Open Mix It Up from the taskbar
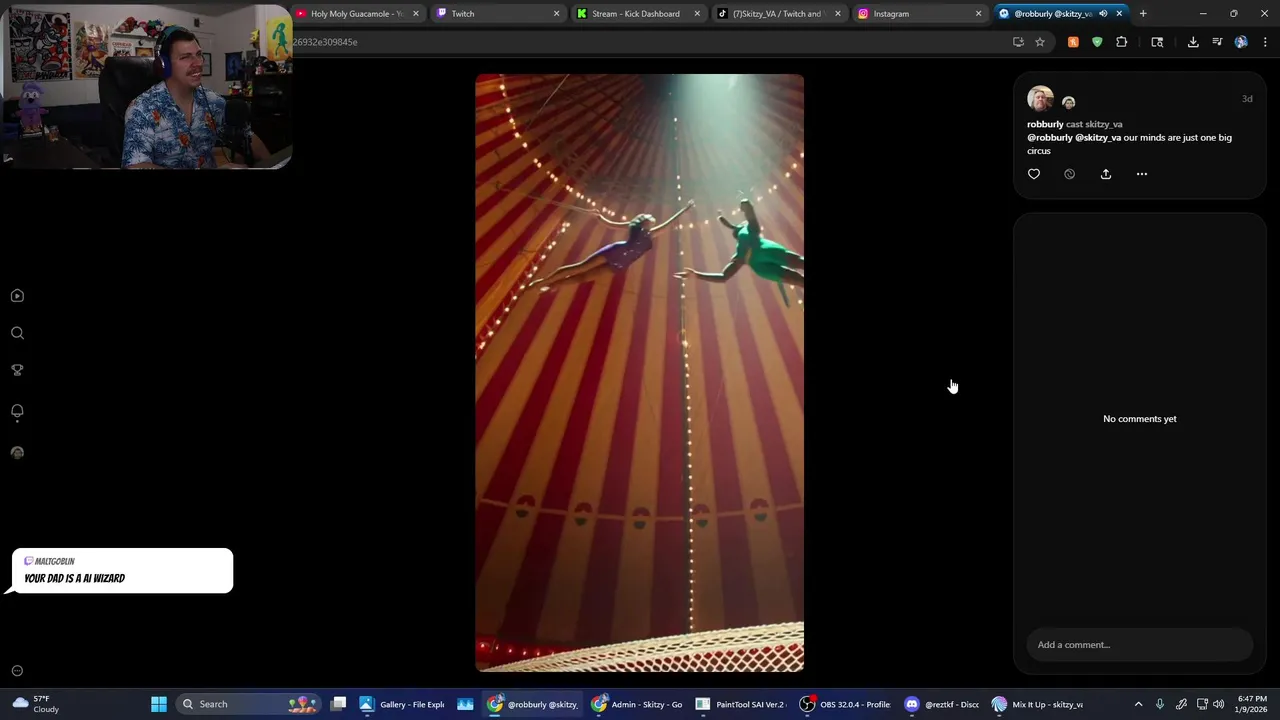Viewport: 1280px width, 720px height. [x=1038, y=704]
